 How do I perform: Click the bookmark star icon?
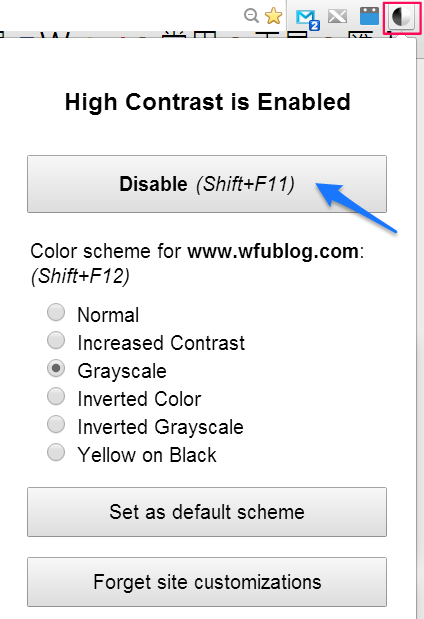tap(273, 16)
